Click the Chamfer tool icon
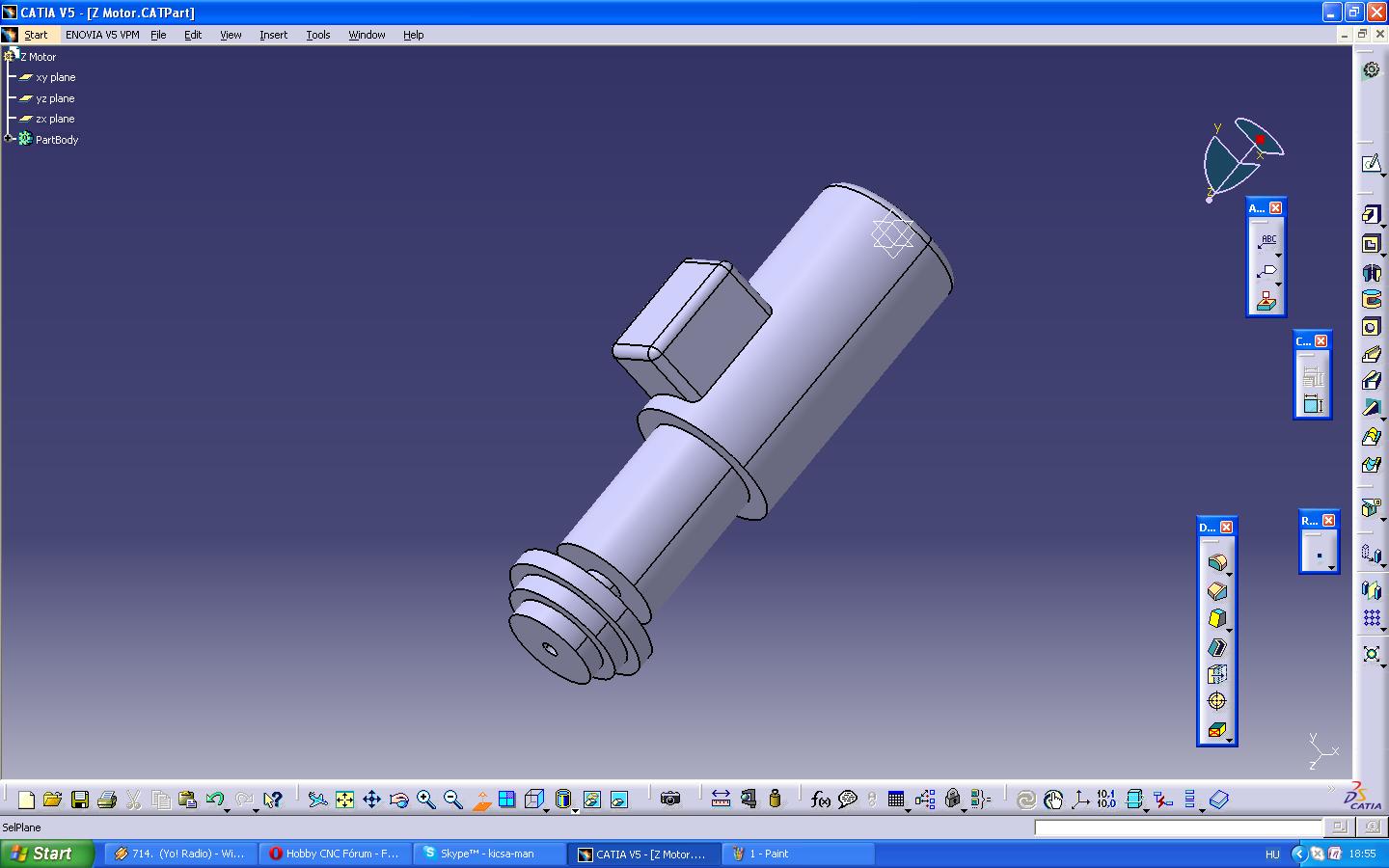The height and width of the screenshot is (868, 1389). [1216, 591]
